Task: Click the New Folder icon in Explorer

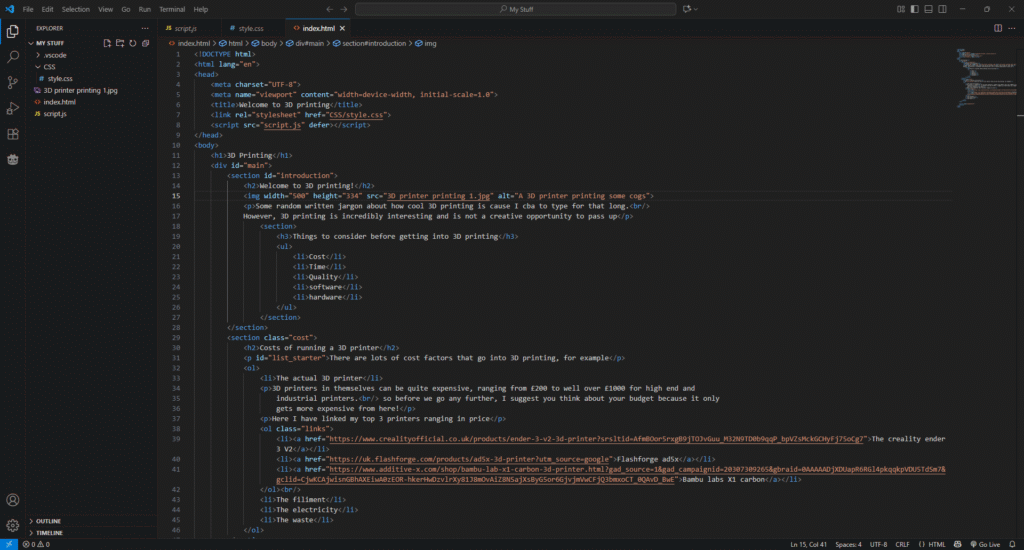Action: pyautogui.click(x=119, y=43)
